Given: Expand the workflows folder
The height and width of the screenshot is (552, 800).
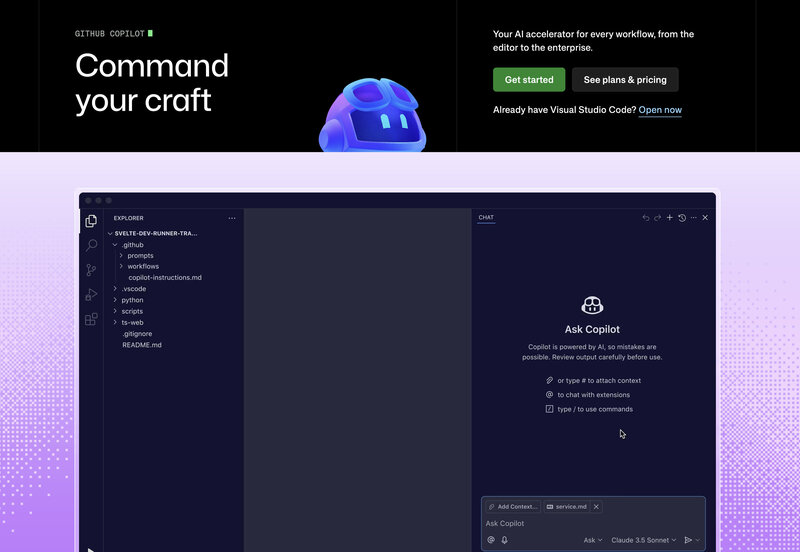Looking at the screenshot, I should click(x=121, y=266).
